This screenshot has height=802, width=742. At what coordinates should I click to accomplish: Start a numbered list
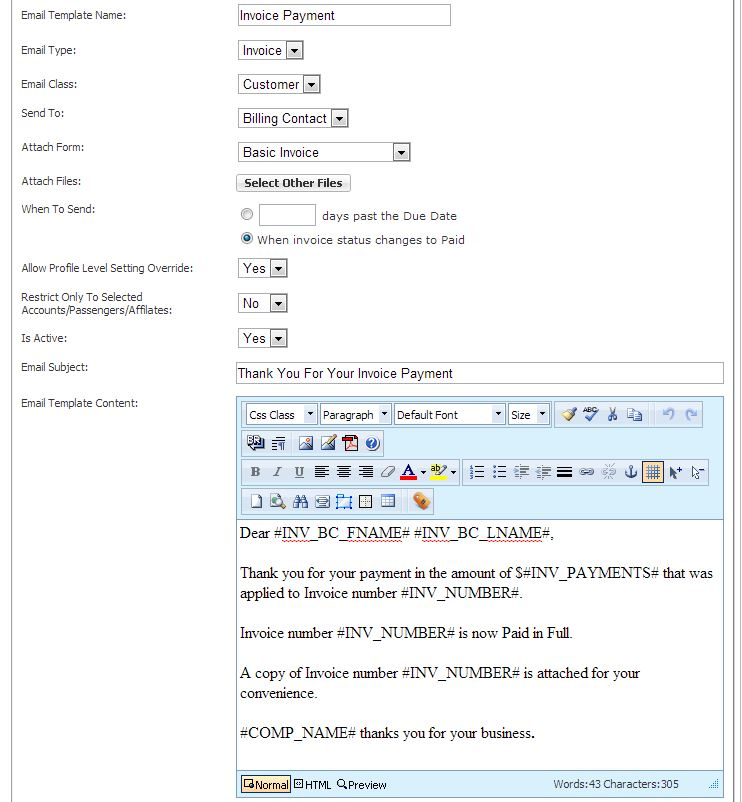[x=477, y=472]
